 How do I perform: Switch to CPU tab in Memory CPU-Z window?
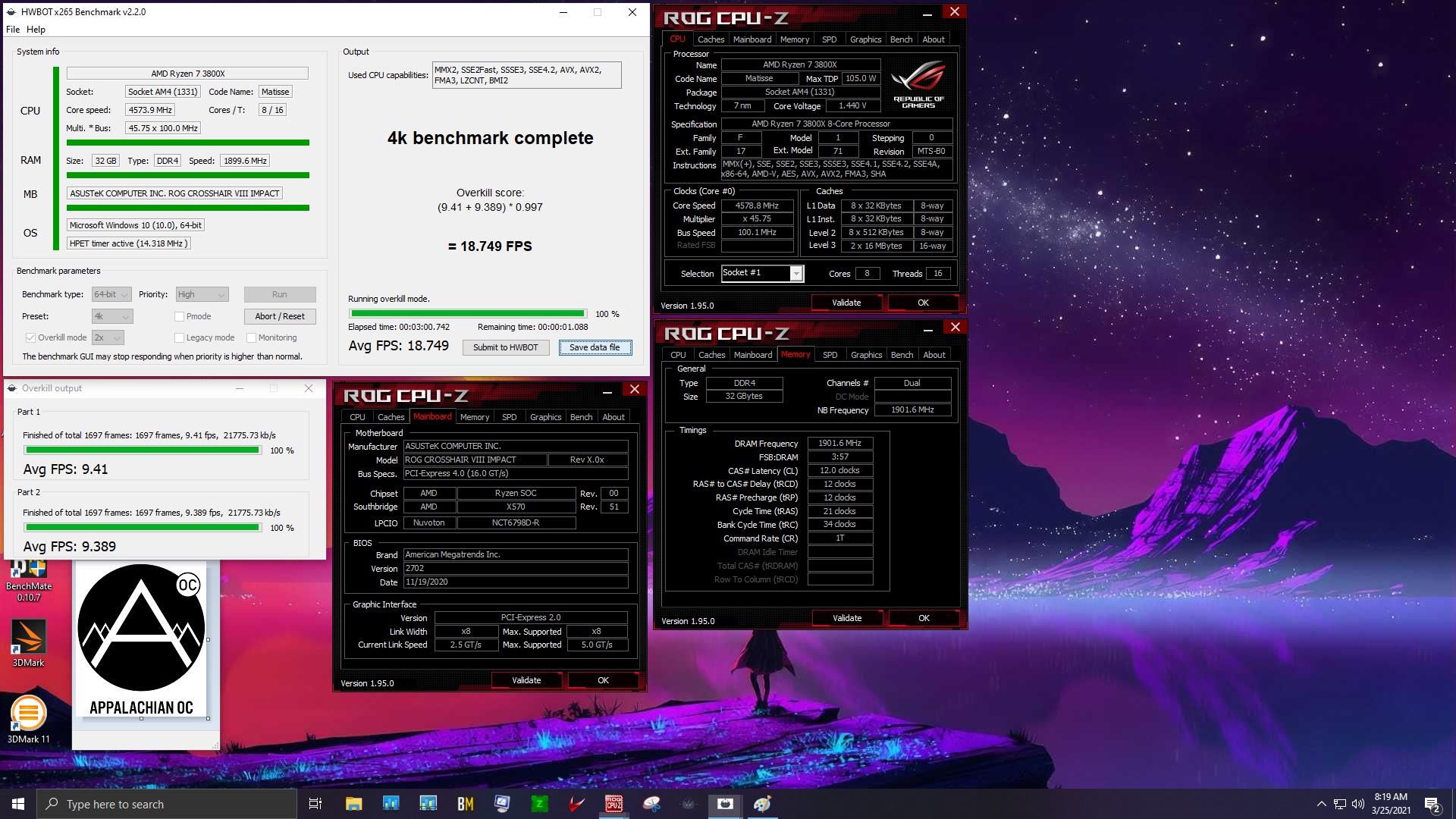coord(678,355)
